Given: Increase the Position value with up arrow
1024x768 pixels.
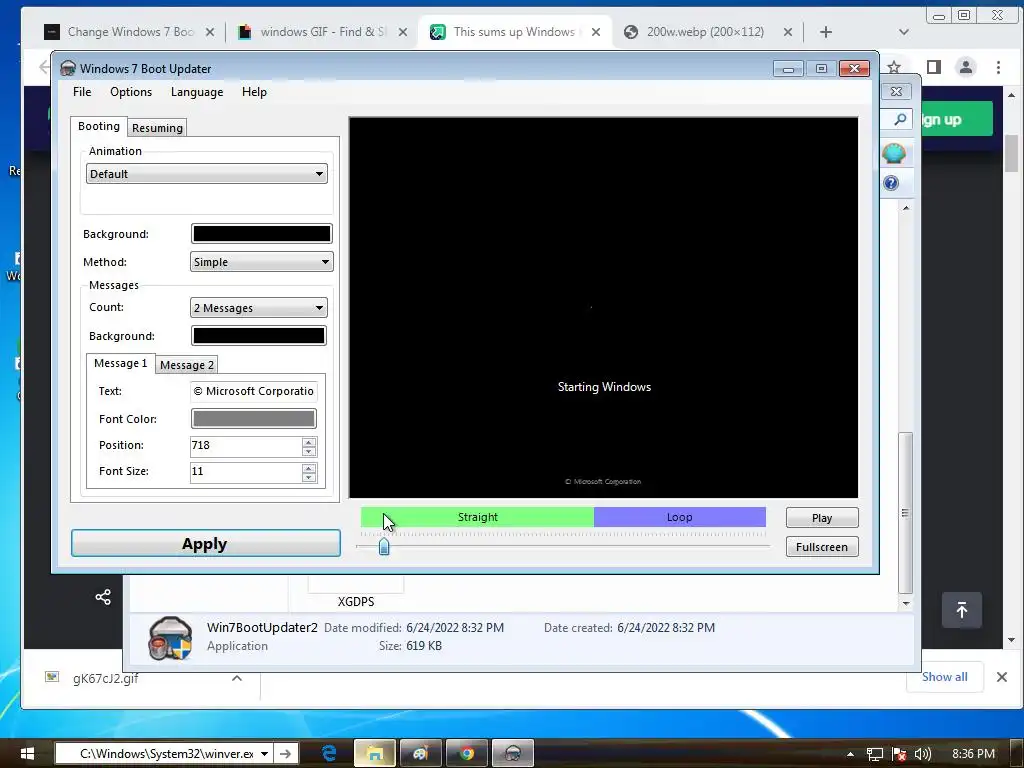Looking at the screenshot, I should coord(309,441).
